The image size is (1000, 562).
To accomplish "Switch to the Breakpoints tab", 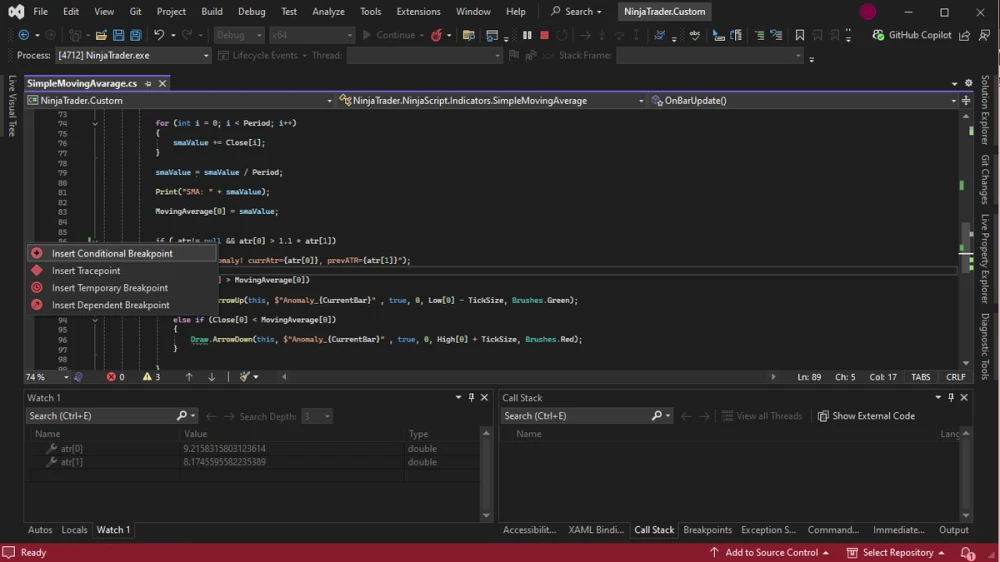I will (707, 530).
